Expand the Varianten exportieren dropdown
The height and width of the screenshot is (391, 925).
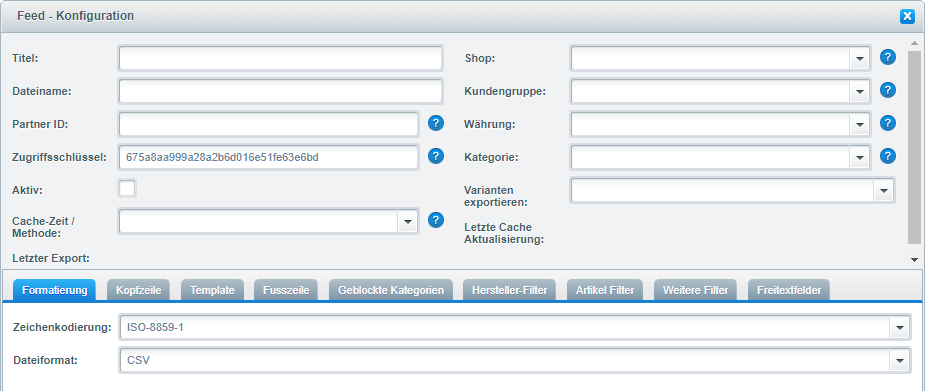click(883, 190)
